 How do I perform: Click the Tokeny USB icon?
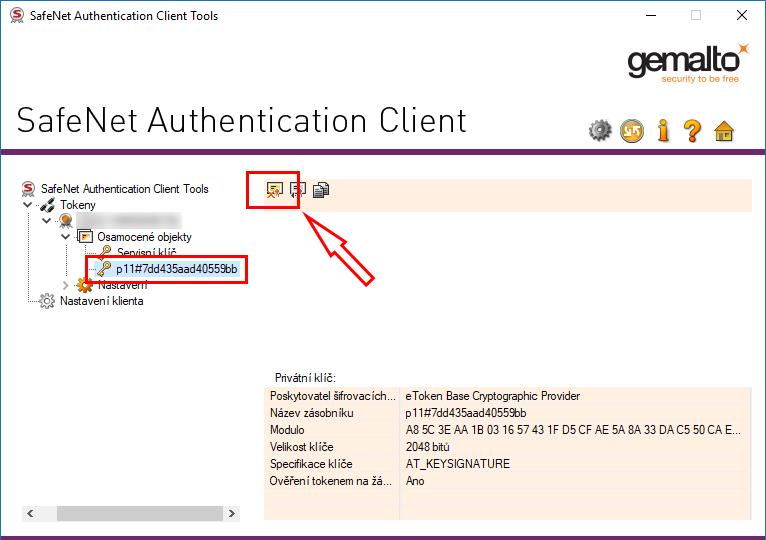[47, 205]
